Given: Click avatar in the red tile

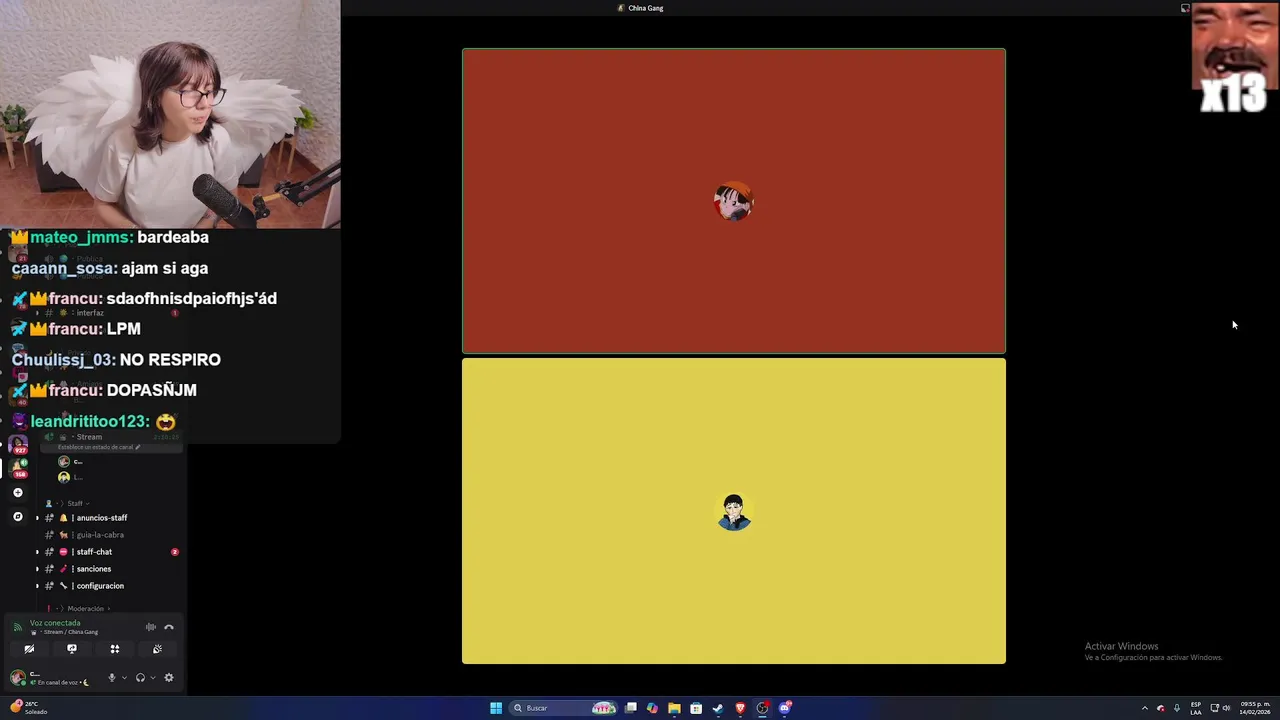Looking at the screenshot, I should click(734, 202).
